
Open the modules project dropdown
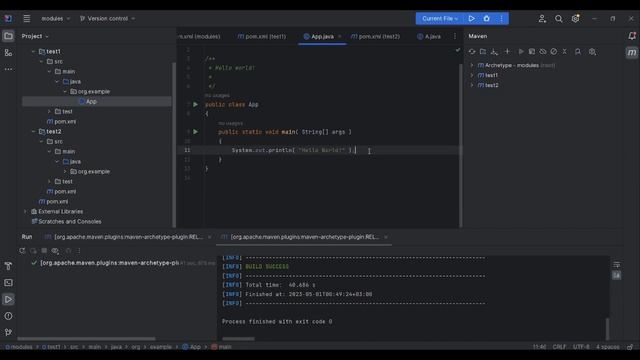[56, 18]
